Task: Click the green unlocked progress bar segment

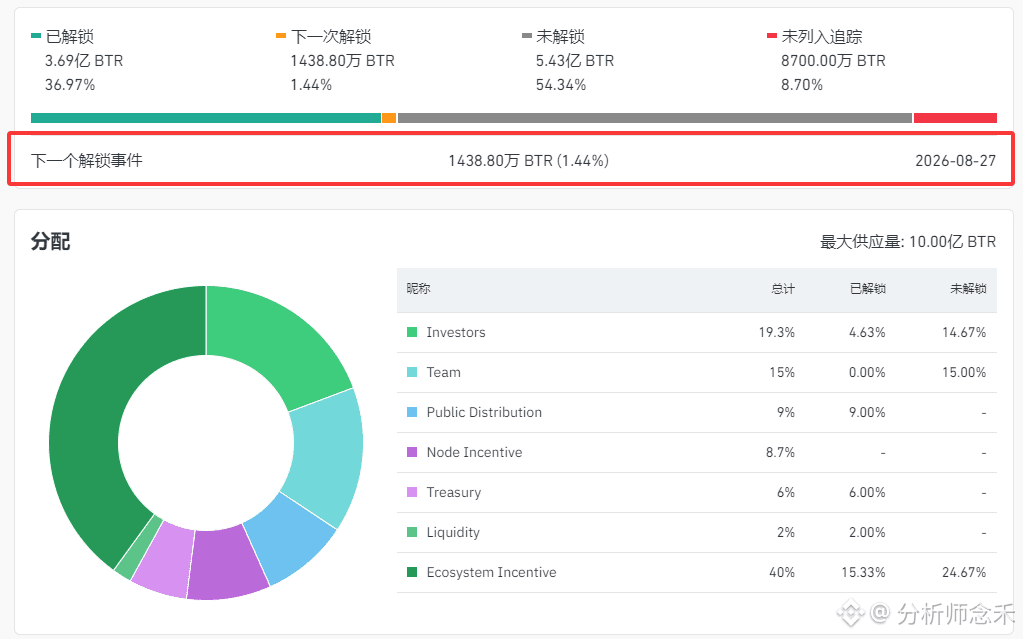Action: [x=206, y=118]
